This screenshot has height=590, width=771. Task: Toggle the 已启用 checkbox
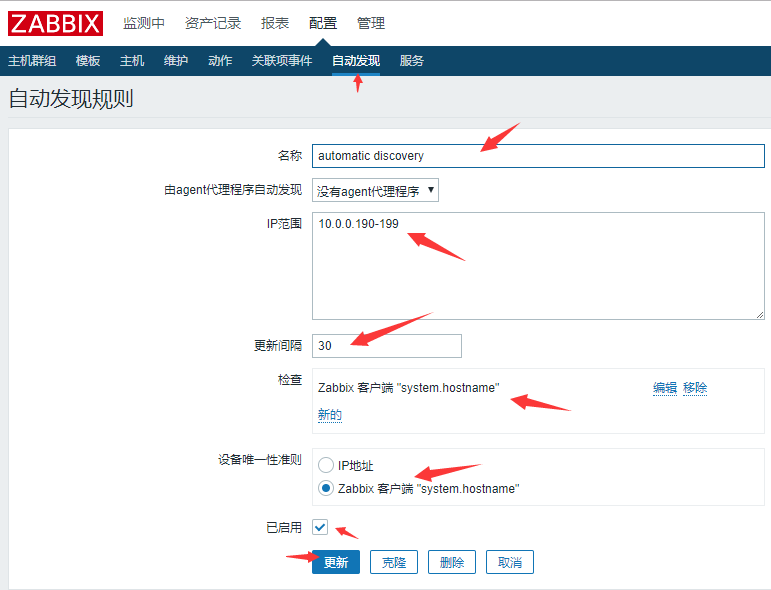point(320,527)
